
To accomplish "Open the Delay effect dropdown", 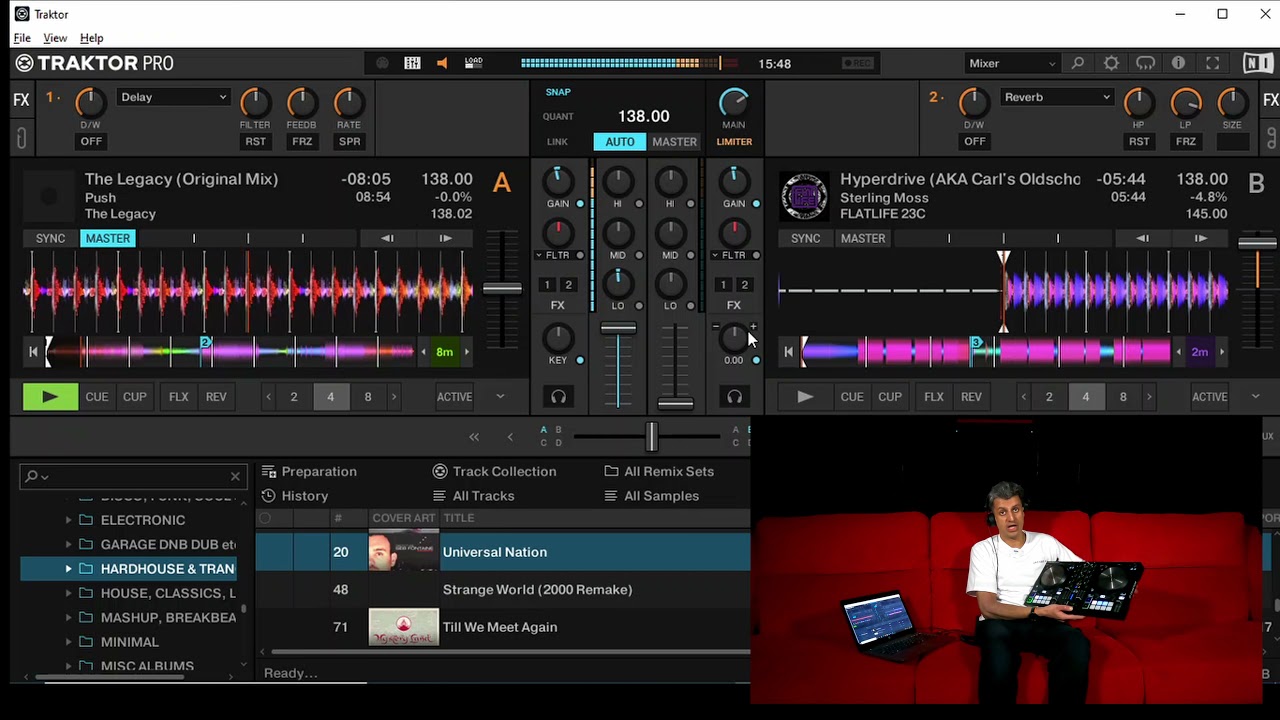I will (x=173, y=97).
